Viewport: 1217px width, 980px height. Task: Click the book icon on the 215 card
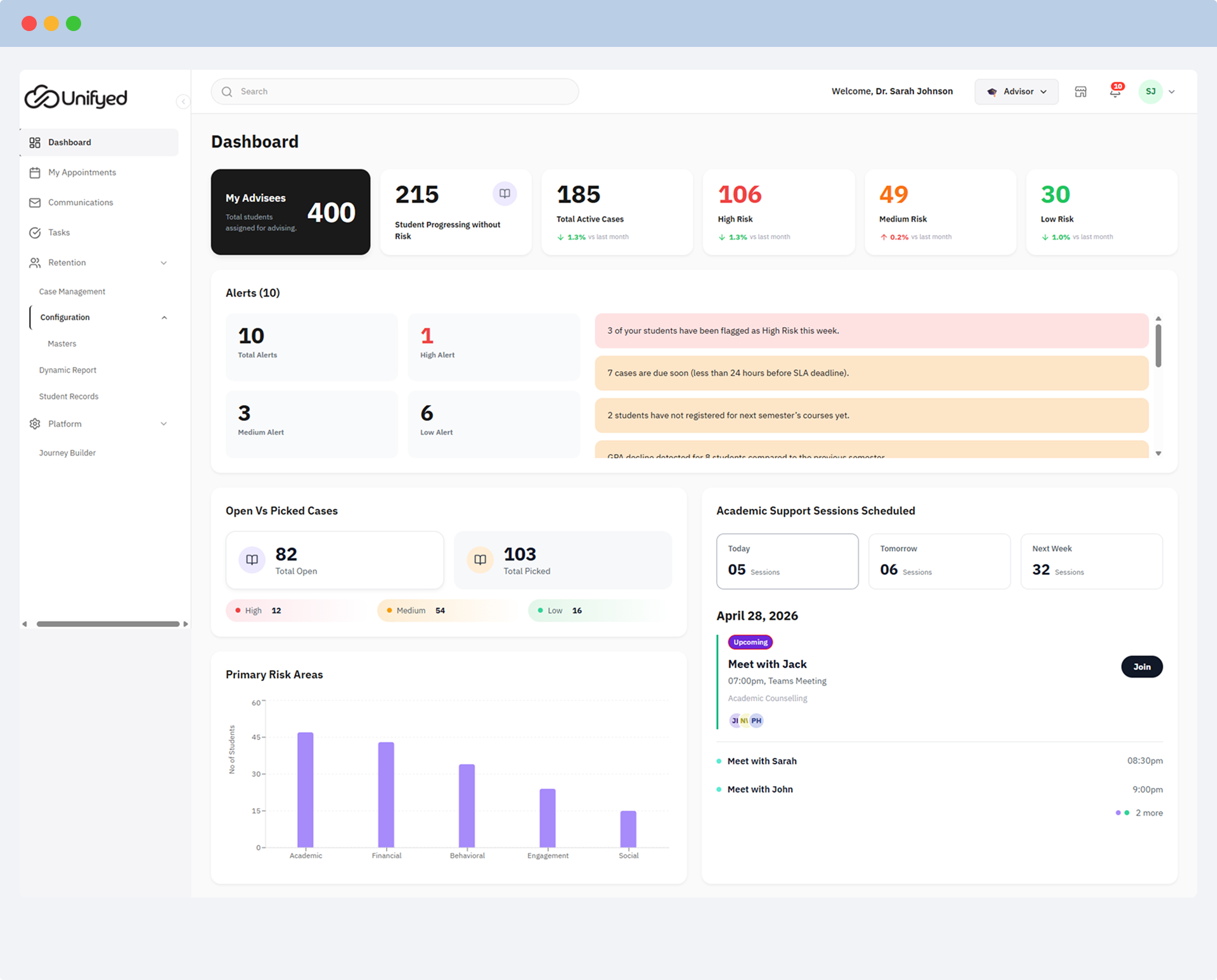click(x=505, y=194)
